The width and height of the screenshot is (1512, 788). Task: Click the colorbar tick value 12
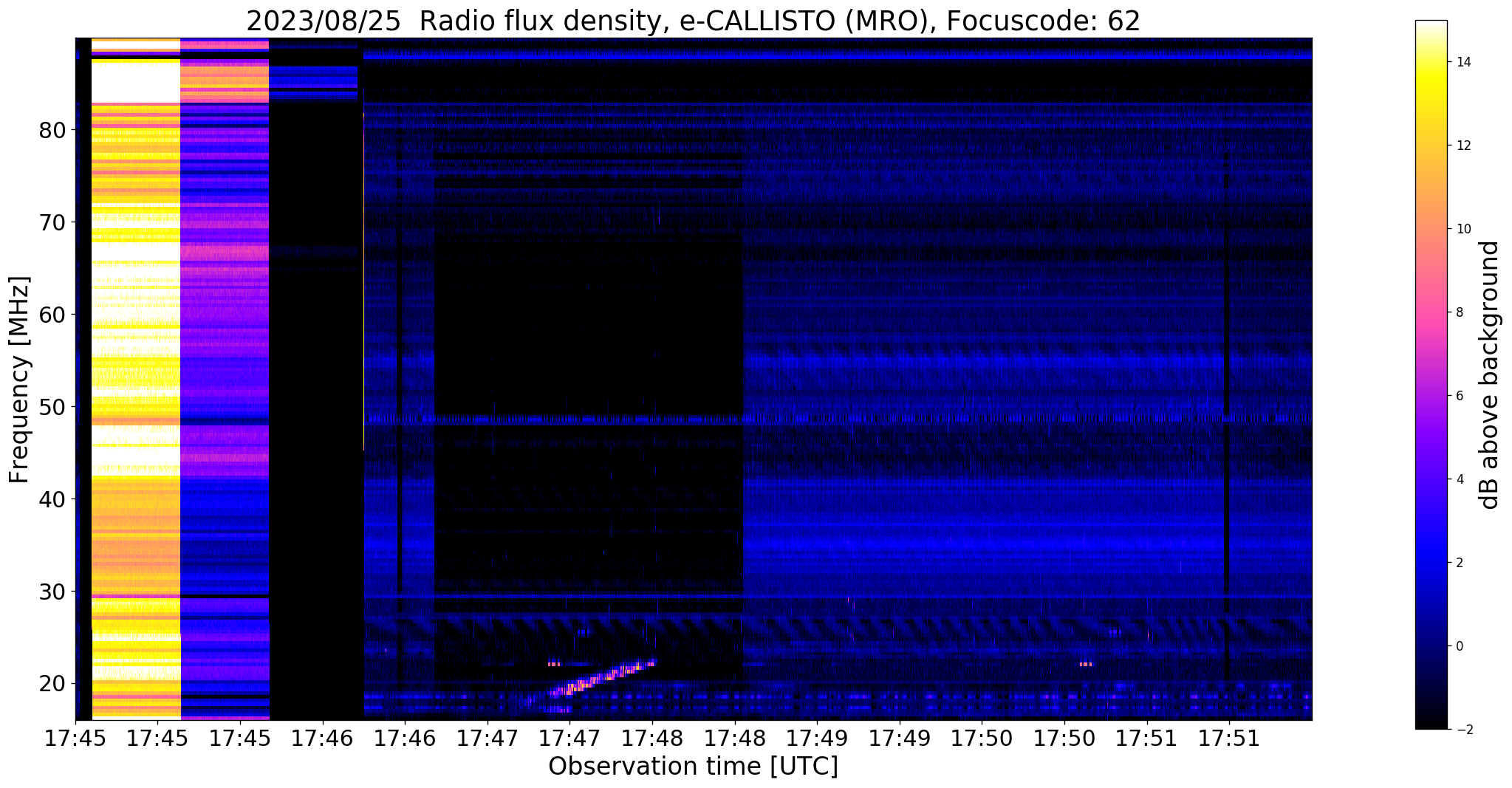[1463, 145]
